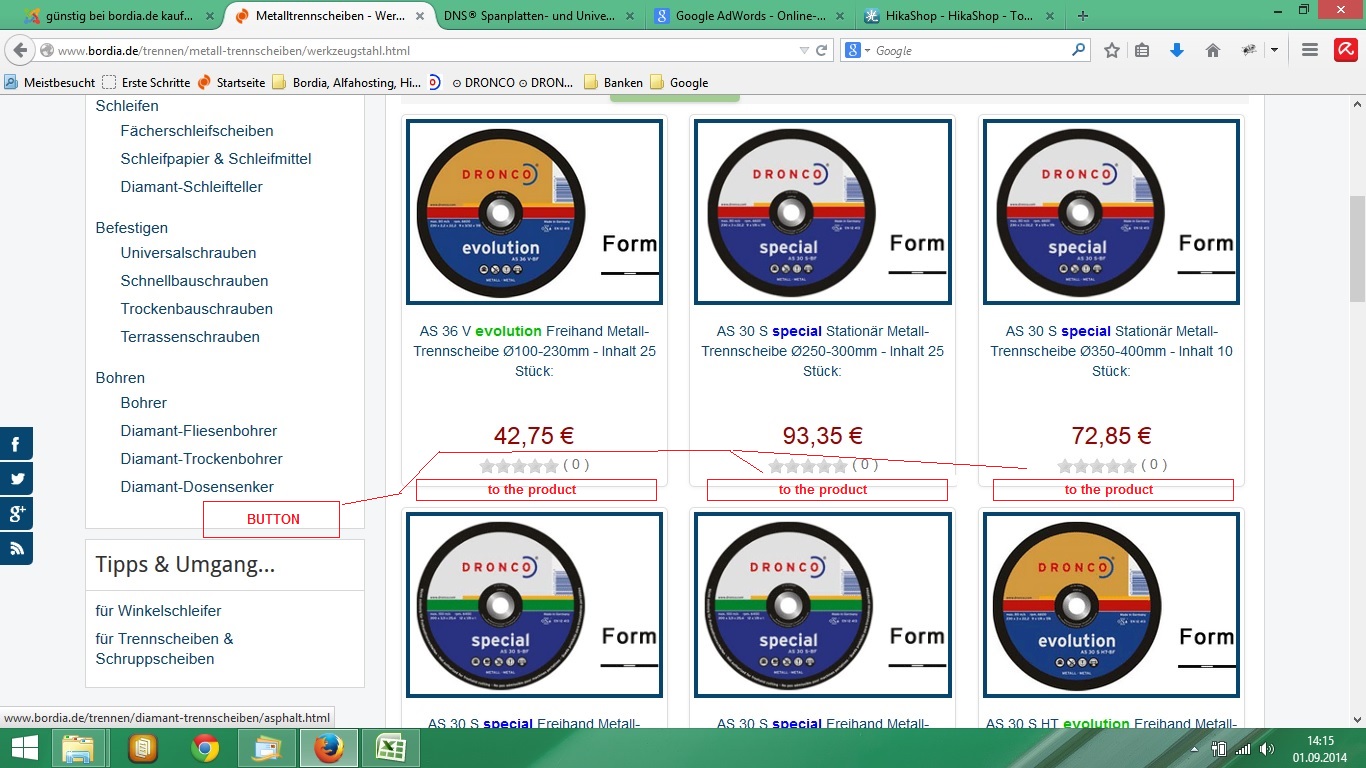Go to Diamant-Schleifteller category
The width and height of the screenshot is (1366, 768).
click(x=192, y=187)
